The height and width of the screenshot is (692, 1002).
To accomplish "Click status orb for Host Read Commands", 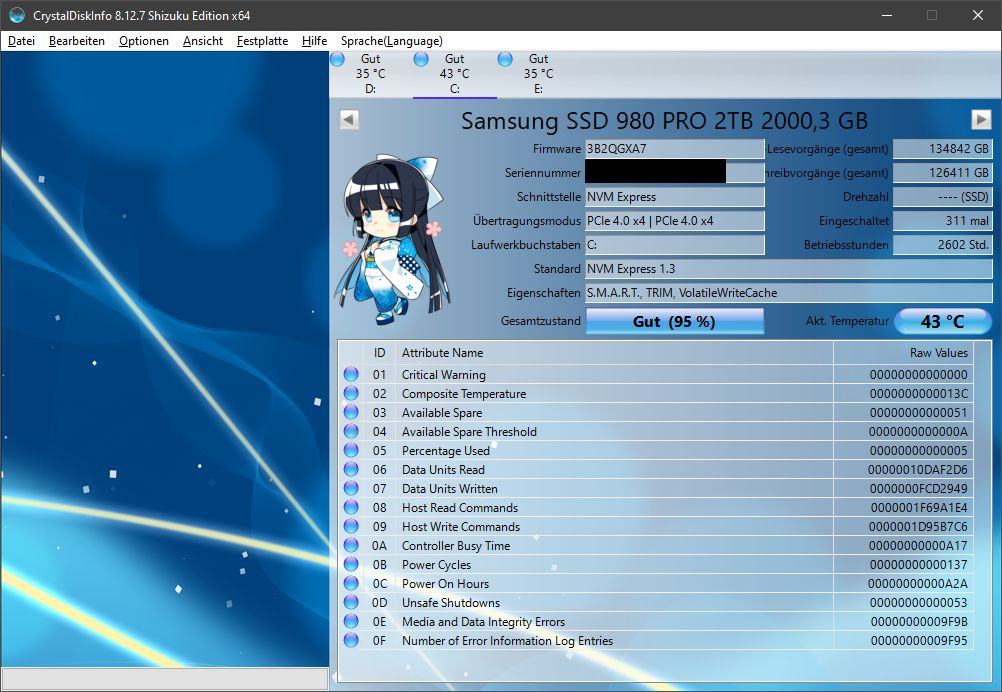I will [351, 507].
